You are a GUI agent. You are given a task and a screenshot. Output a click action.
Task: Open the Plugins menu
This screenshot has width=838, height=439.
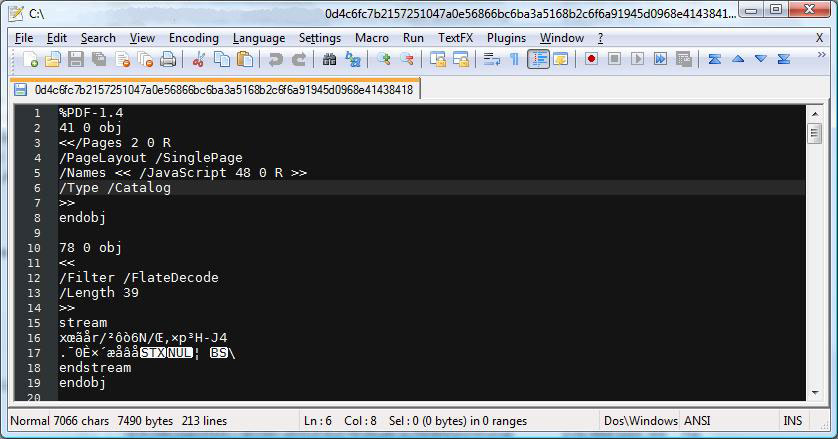coord(506,38)
